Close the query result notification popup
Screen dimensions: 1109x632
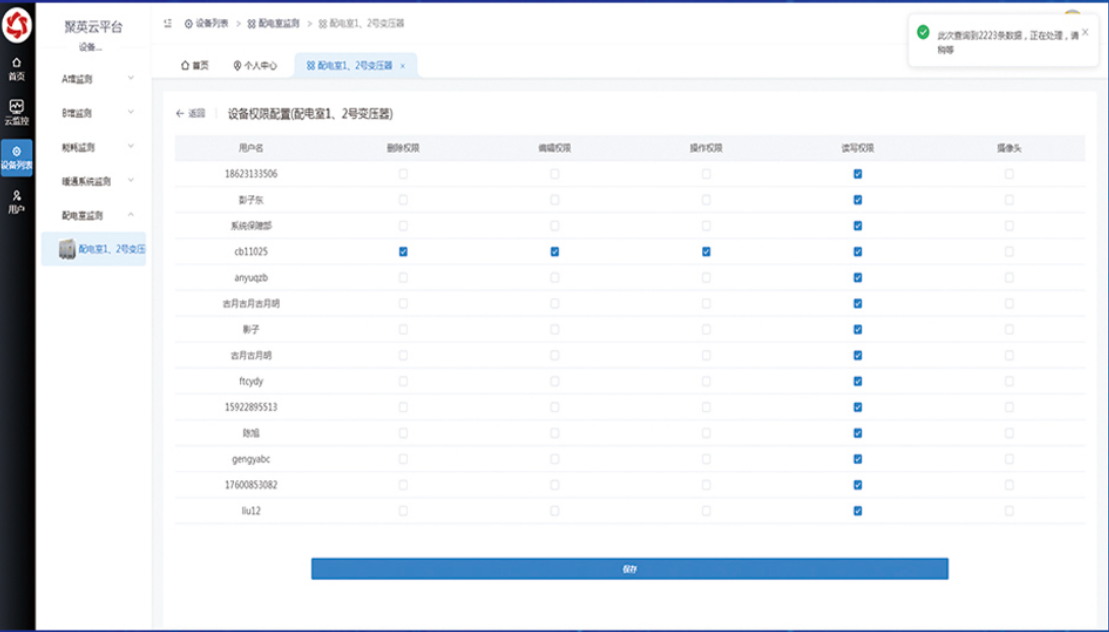coord(1087,30)
